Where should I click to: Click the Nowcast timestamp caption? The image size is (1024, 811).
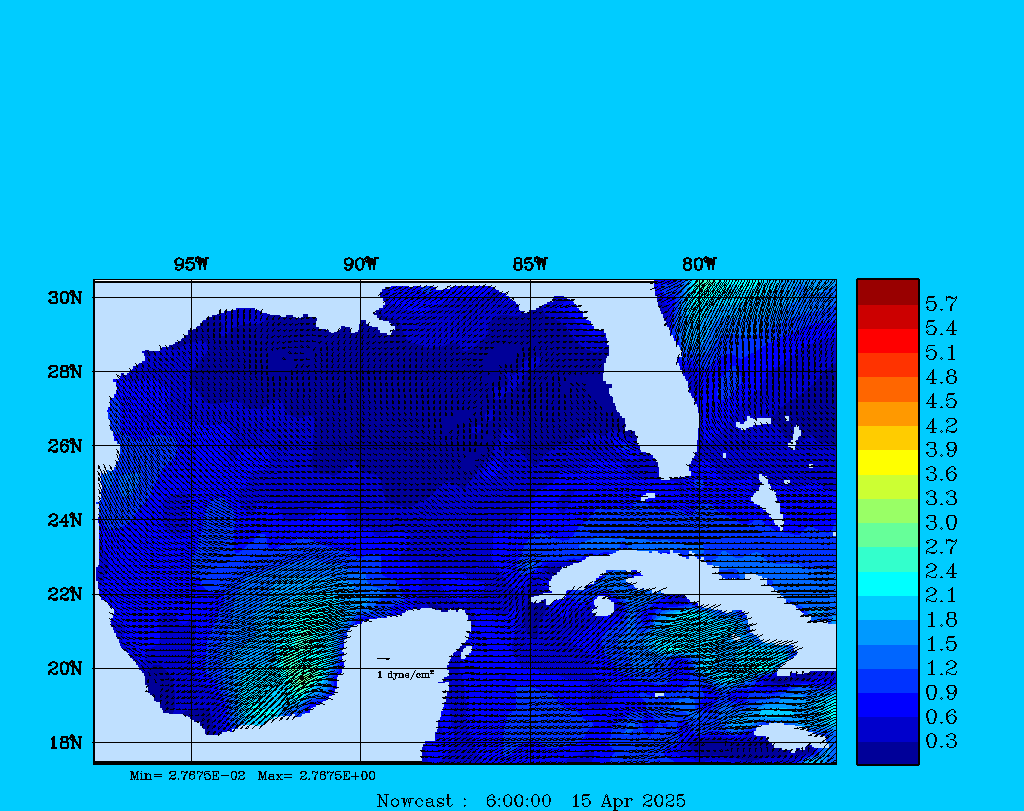coord(530,801)
